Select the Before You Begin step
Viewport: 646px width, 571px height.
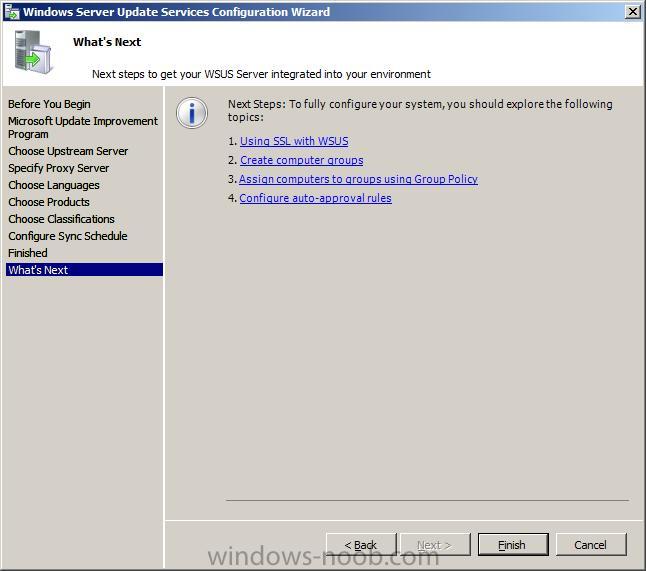click(49, 104)
